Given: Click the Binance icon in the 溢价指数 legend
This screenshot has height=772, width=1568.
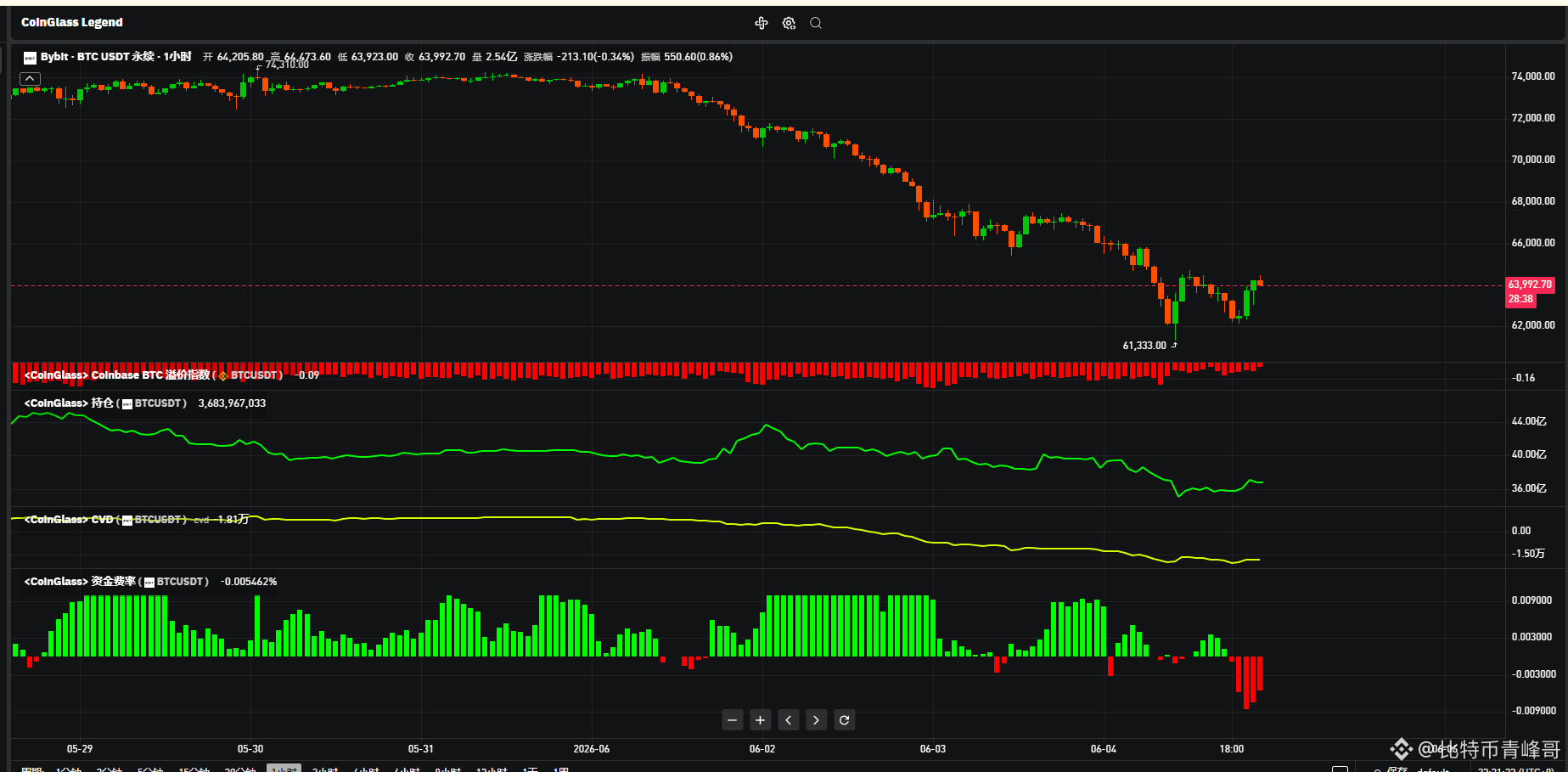Looking at the screenshot, I should click(x=223, y=375).
